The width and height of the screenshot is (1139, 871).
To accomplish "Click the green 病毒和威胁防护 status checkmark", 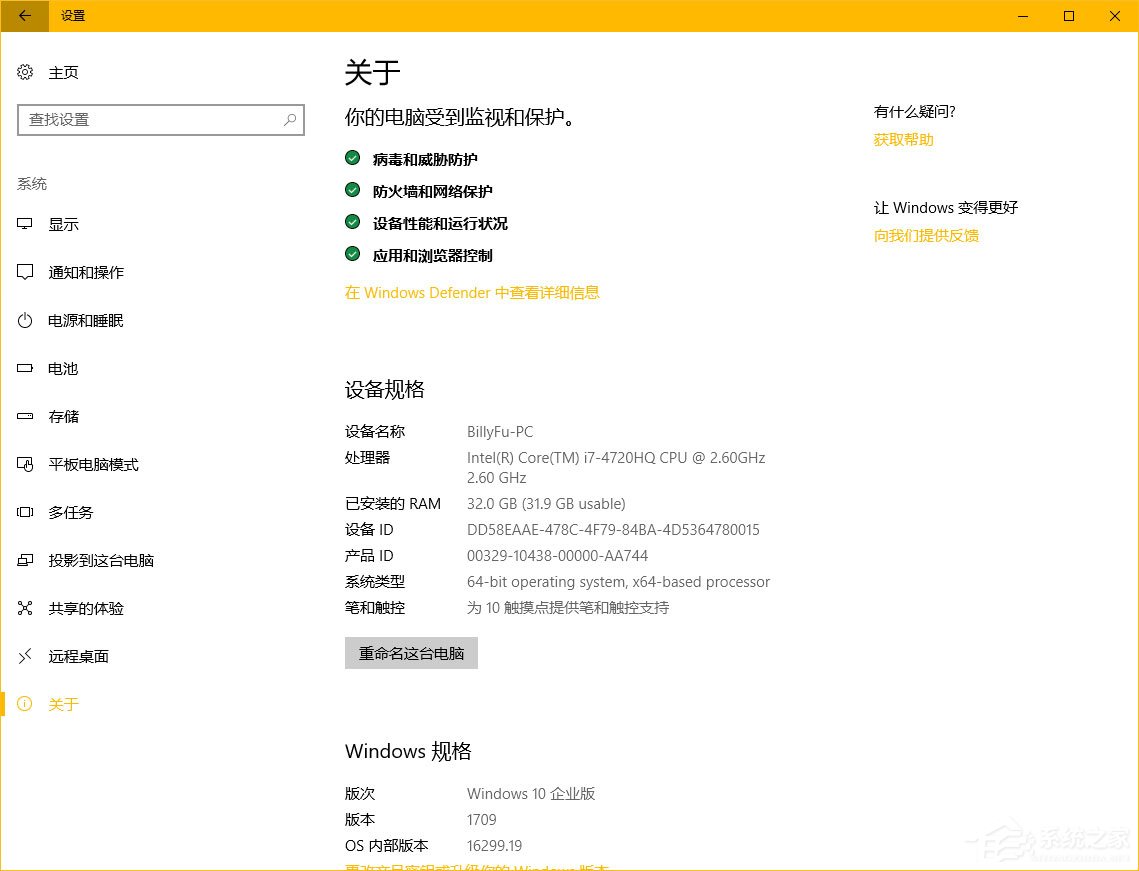I will coord(352,157).
